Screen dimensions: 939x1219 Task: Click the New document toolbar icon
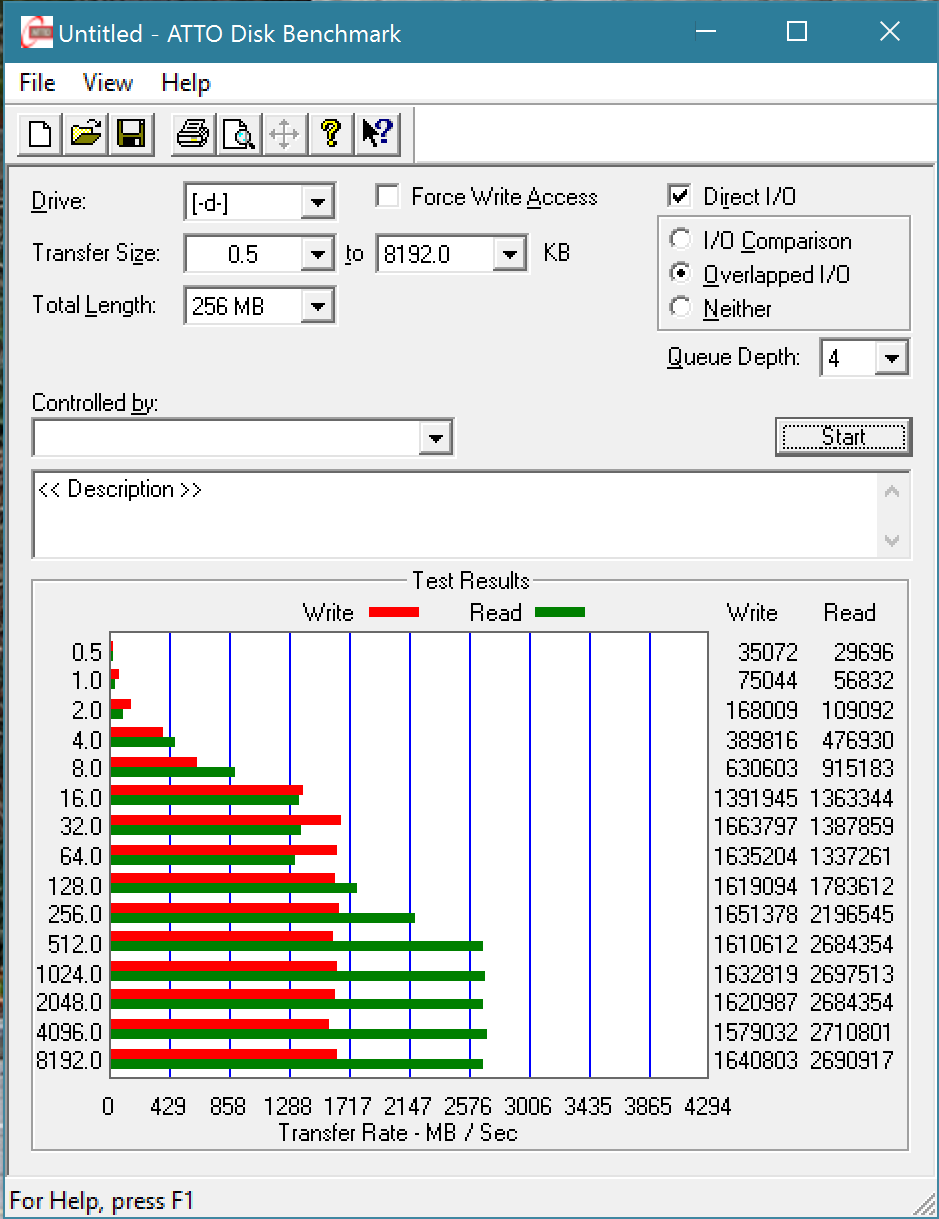(x=40, y=133)
